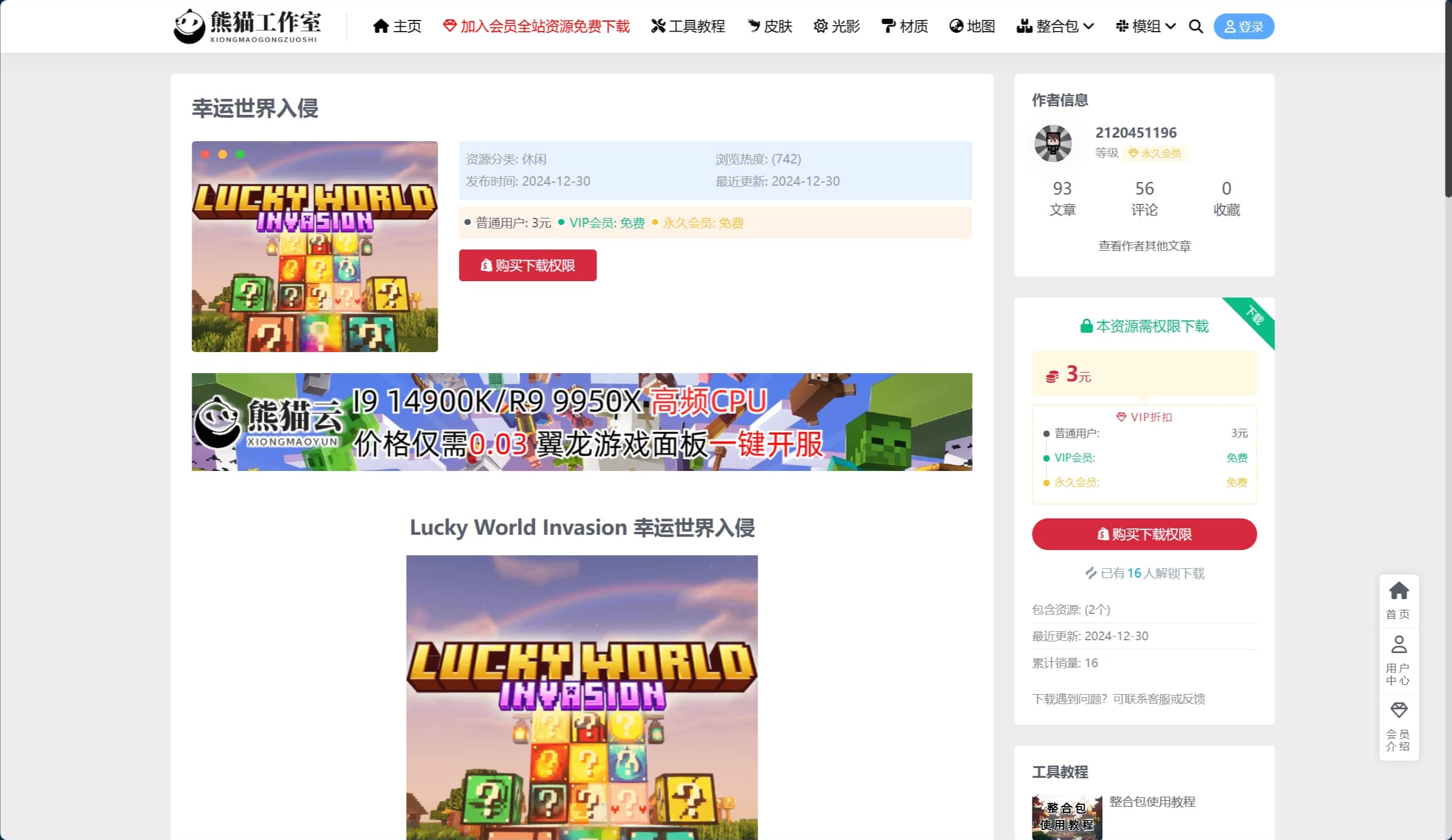This screenshot has height=840, width=1452.
Task: Click the 资源分类: 休闲 category text
Action: coord(506,159)
